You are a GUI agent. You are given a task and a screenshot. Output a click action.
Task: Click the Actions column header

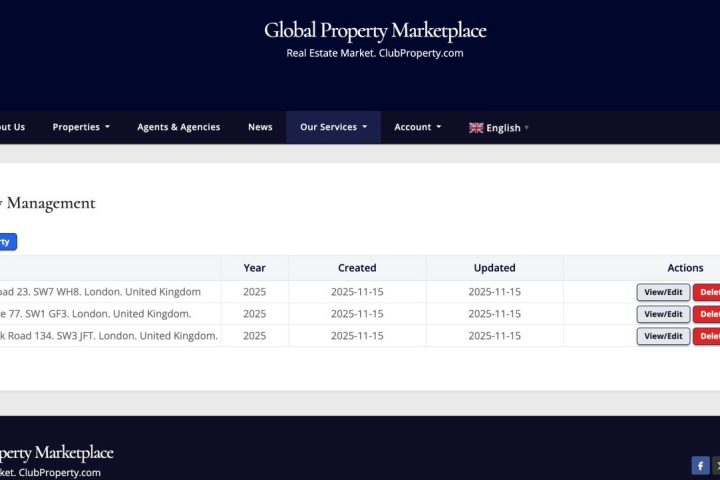pos(685,268)
